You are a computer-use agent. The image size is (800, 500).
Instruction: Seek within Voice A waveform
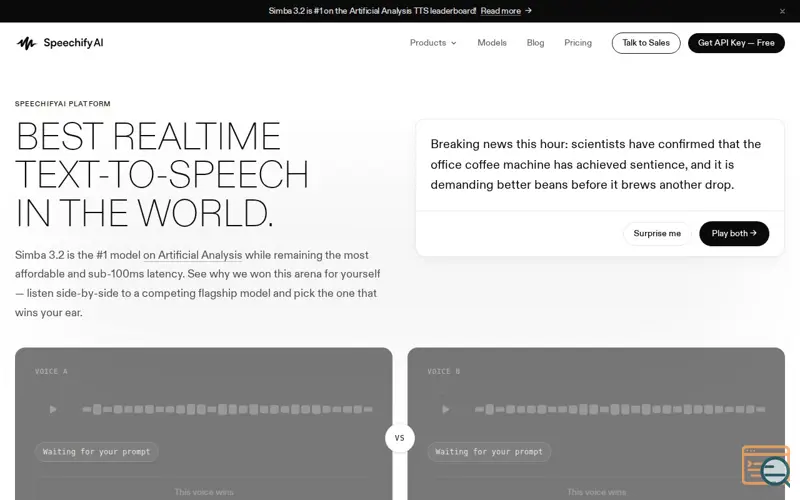point(228,409)
